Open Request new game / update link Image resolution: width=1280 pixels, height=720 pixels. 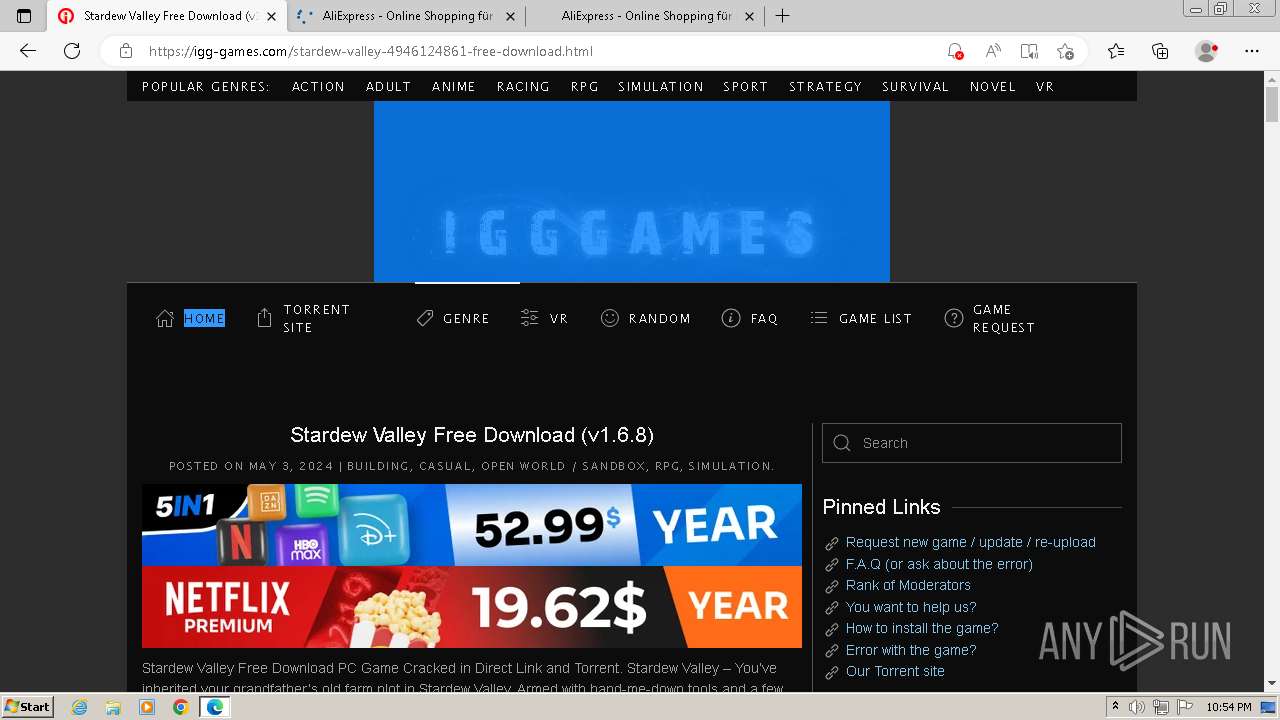tap(971, 542)
